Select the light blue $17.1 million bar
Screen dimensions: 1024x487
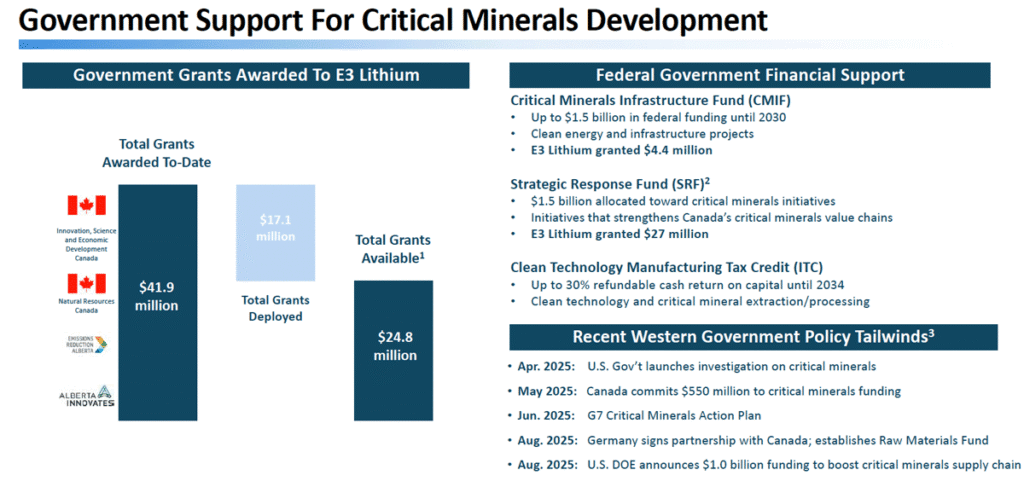click(277, 232)
